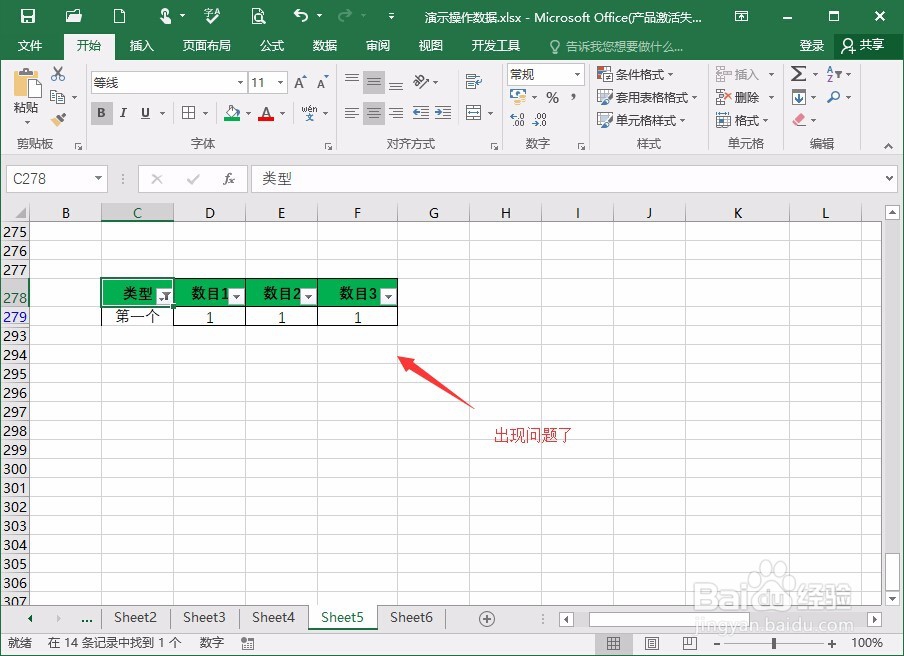The height and width of the screenshot is (656, 904).
Task: Expand the Name Box dropdown next to C278
Action: click(98, 178)
